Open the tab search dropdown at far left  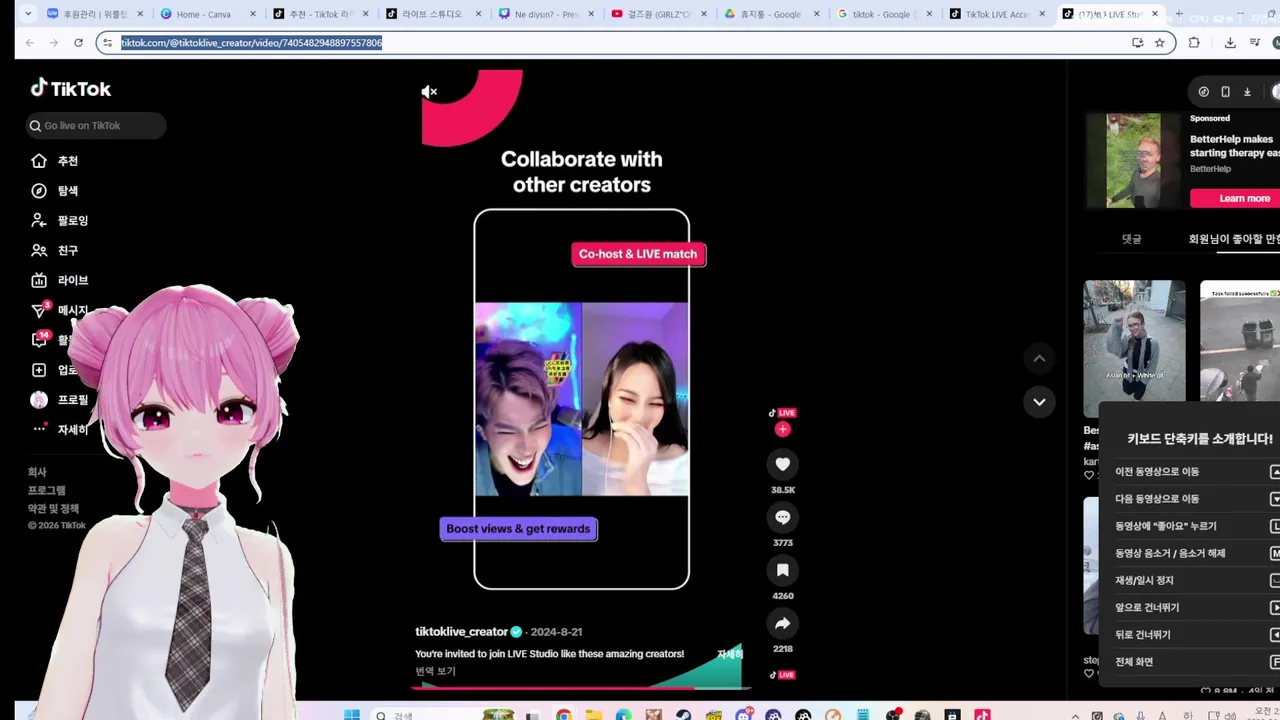click(x=27, y=14)
